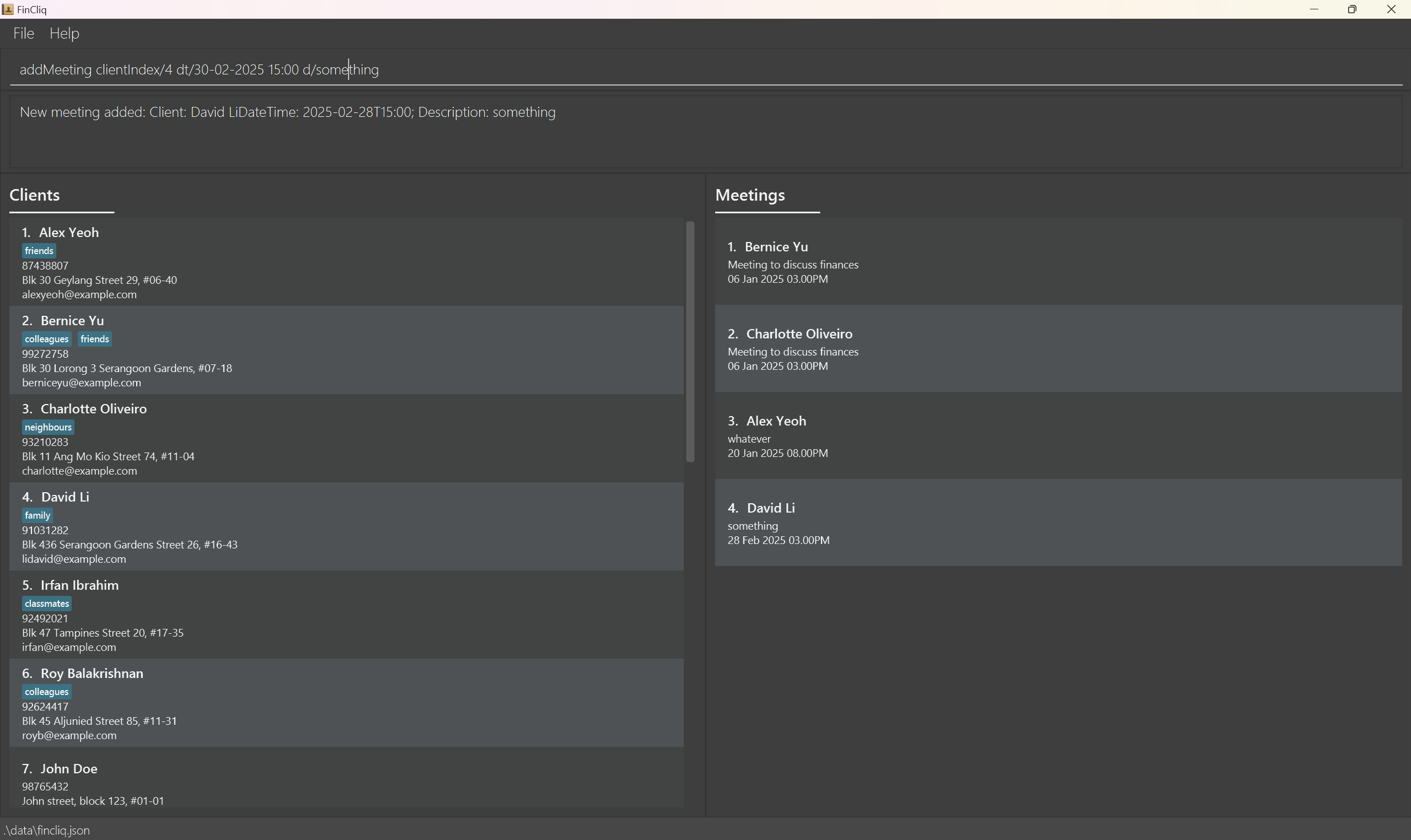Viewport: 1411px width, 840px height.
Task: Select Irfan Ibrahim client card
Action: [x=345, y=615]
